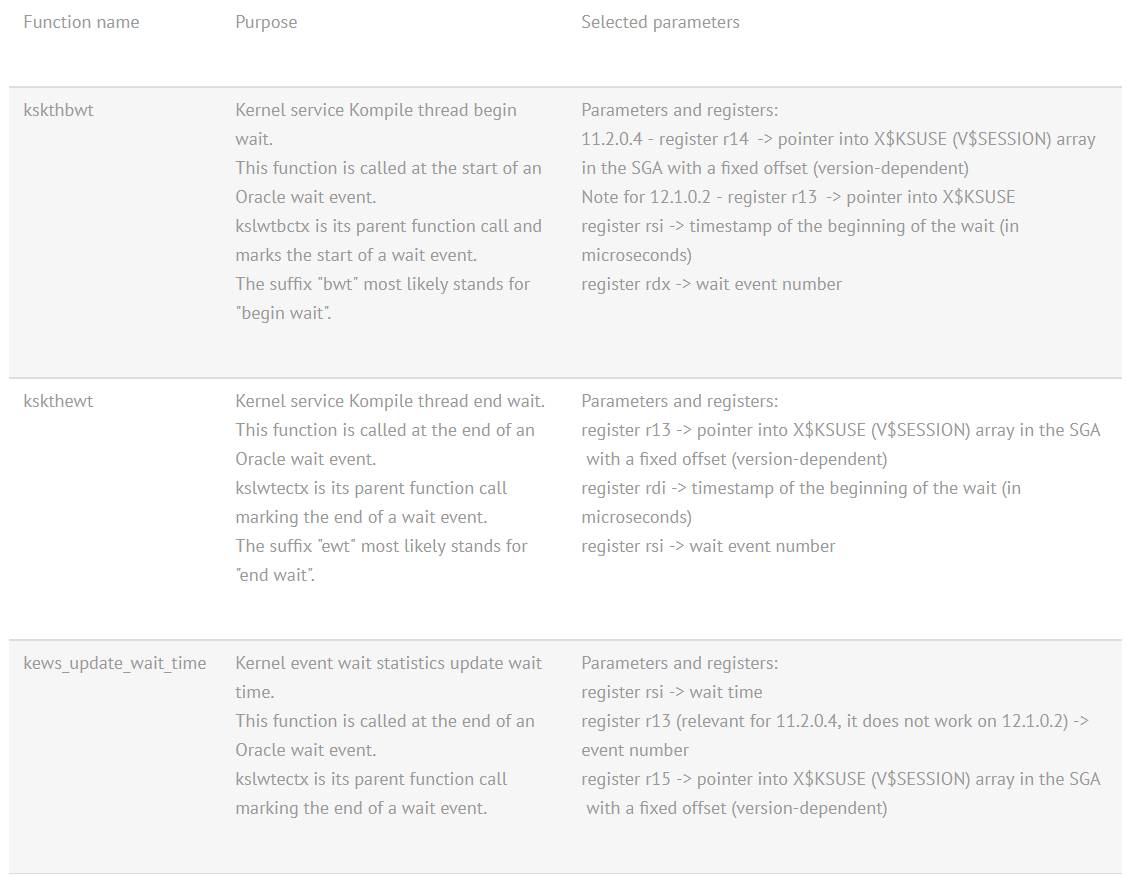Click "register rsi -> wait event number" line

tap(708, 546)
